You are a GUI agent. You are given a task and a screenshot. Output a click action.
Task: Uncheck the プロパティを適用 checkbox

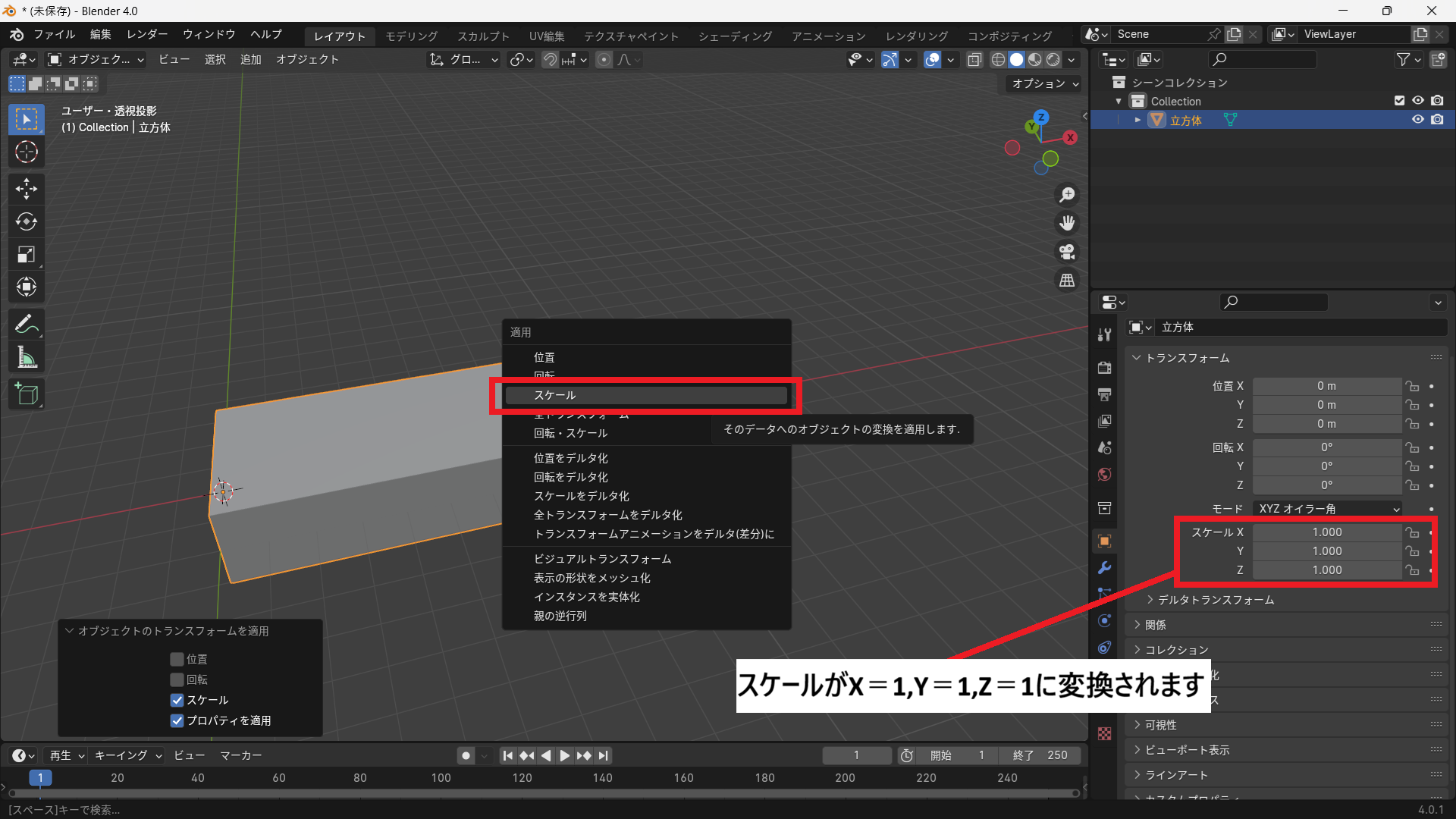pos(177,720)
